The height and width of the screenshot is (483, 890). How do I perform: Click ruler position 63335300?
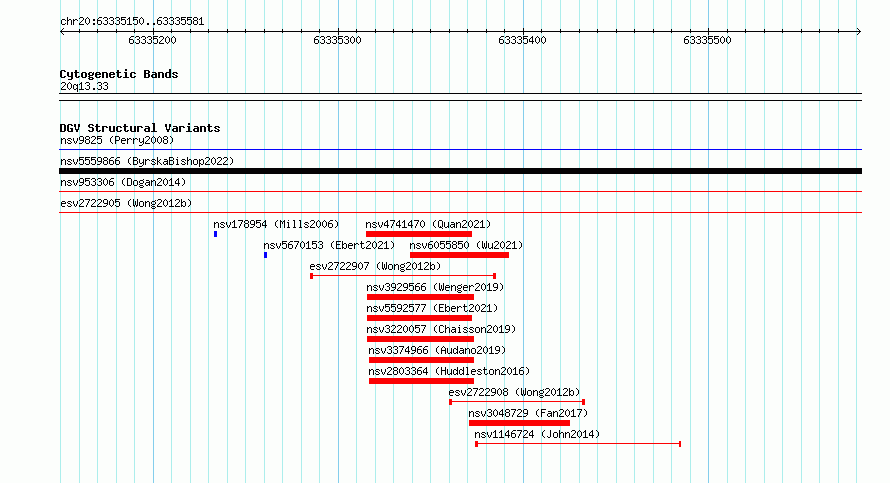point(337,40)
